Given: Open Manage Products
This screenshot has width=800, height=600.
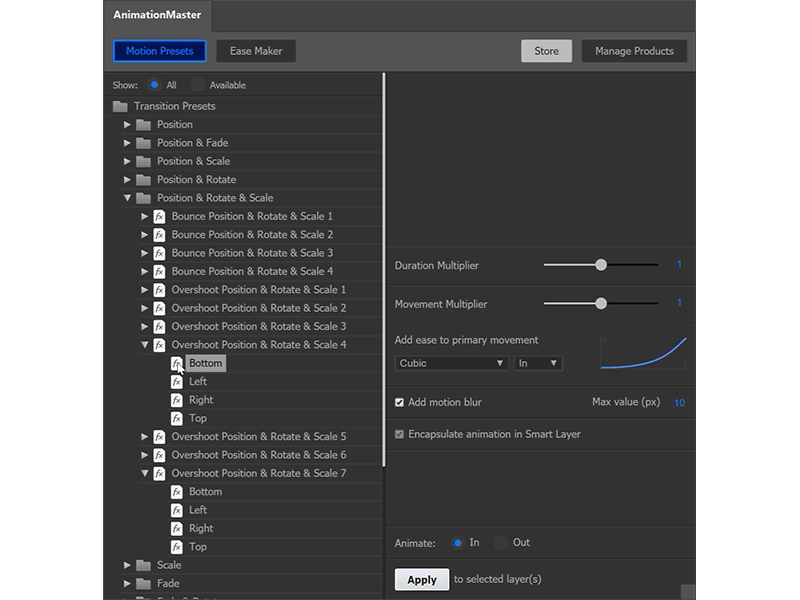Looking at the screenshot, I should pos(634,51).
